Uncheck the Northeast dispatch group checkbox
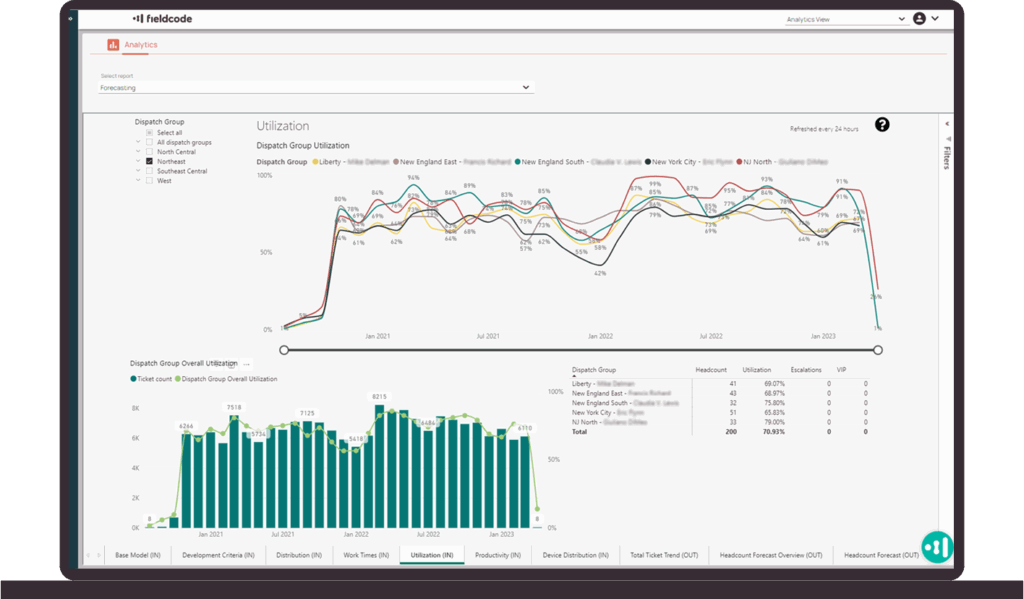The image size is (1024, 599). point(150,161)
